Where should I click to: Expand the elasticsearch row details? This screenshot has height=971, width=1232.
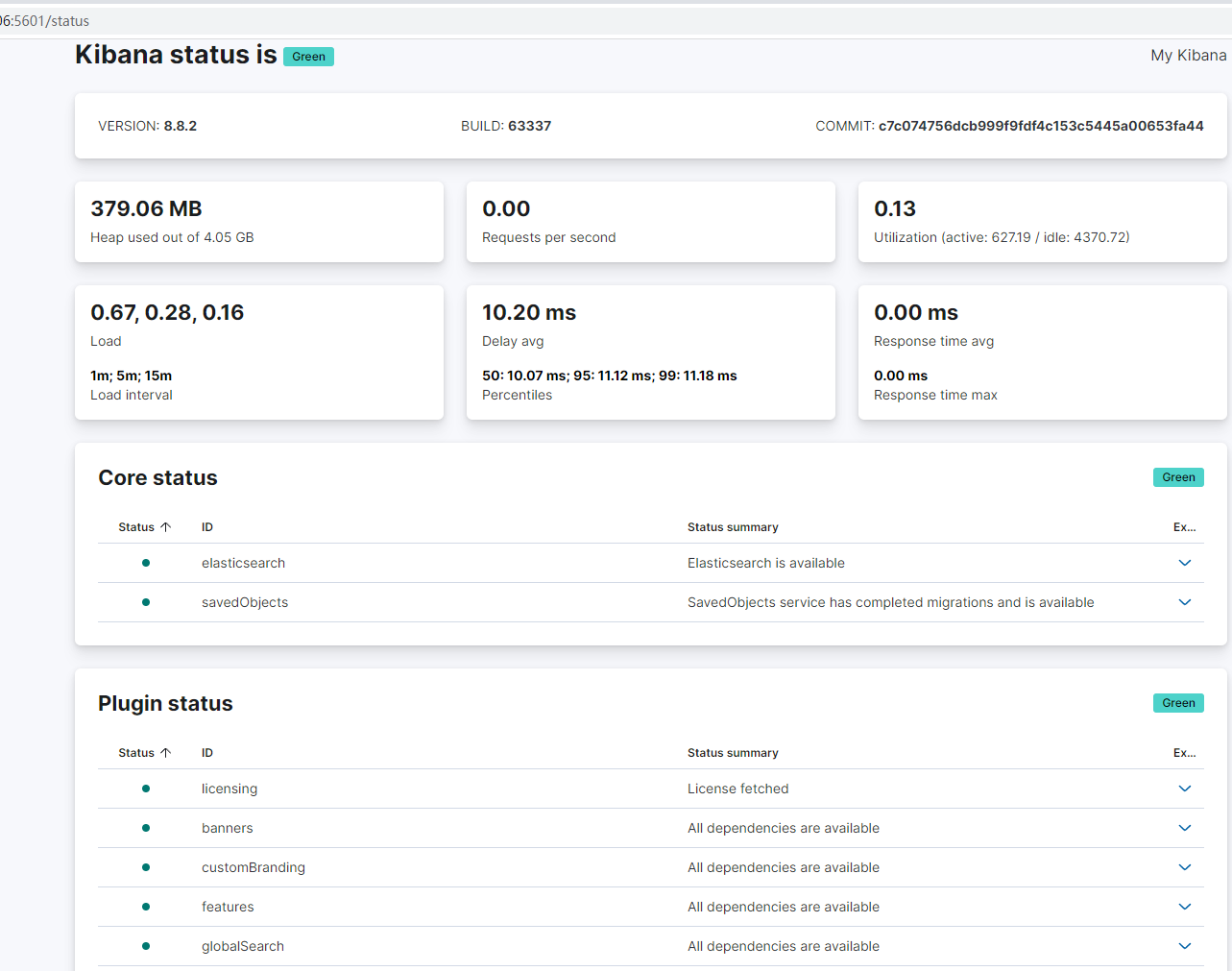tap(1184, 563)
